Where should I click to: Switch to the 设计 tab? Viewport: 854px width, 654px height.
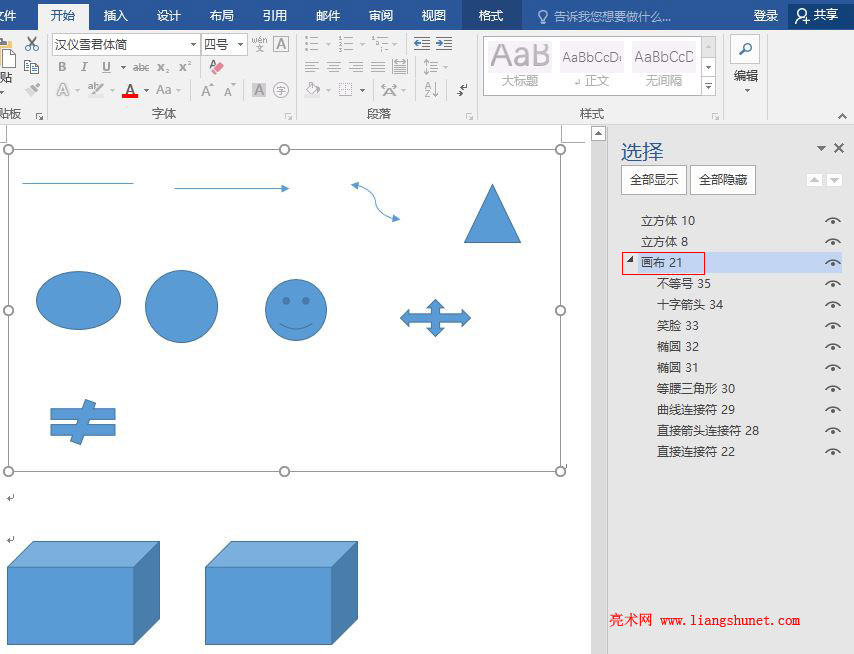click(168, 15)
